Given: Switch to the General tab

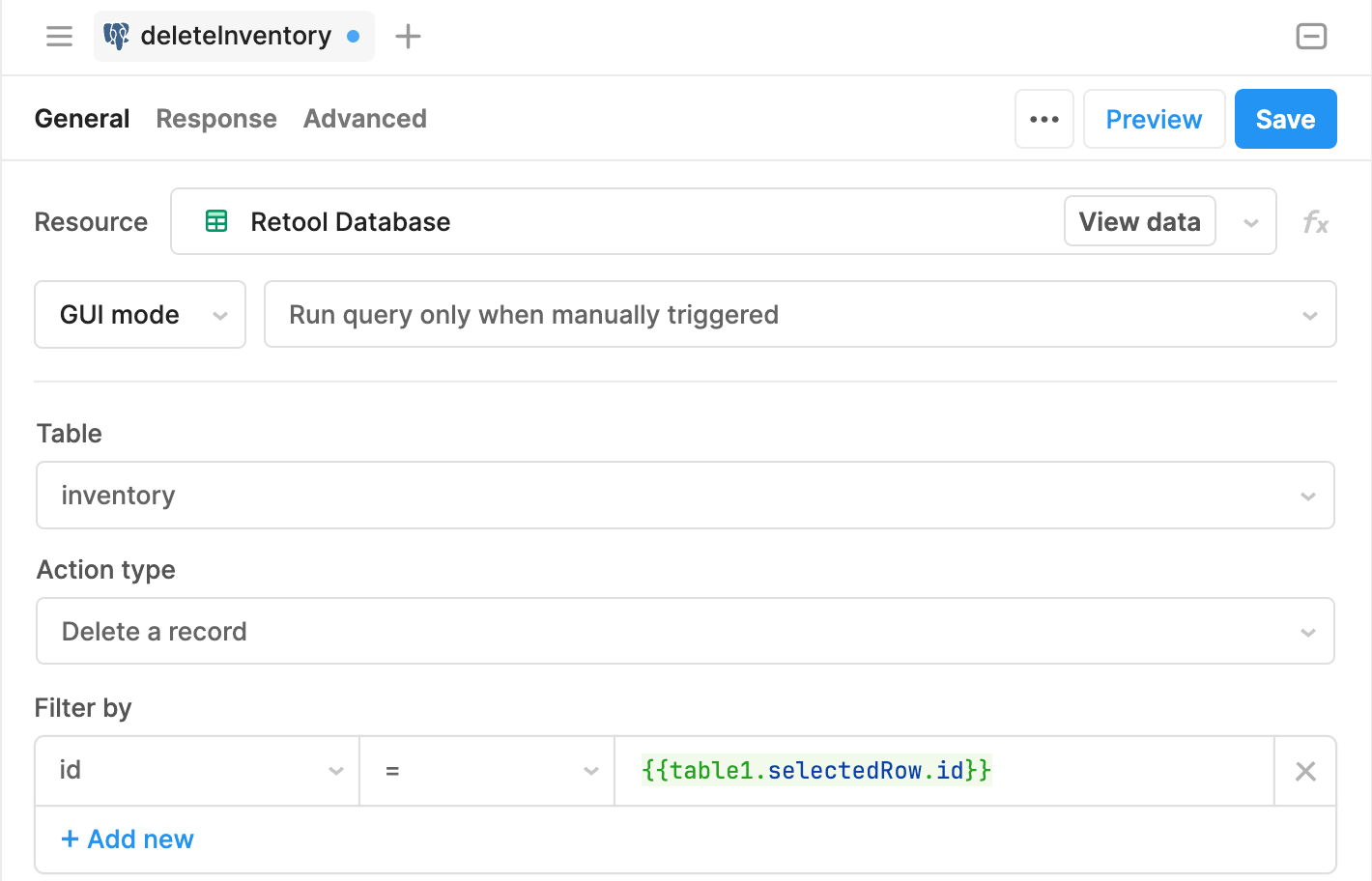Looking at the screenshot, I should [x=82, y=119].
